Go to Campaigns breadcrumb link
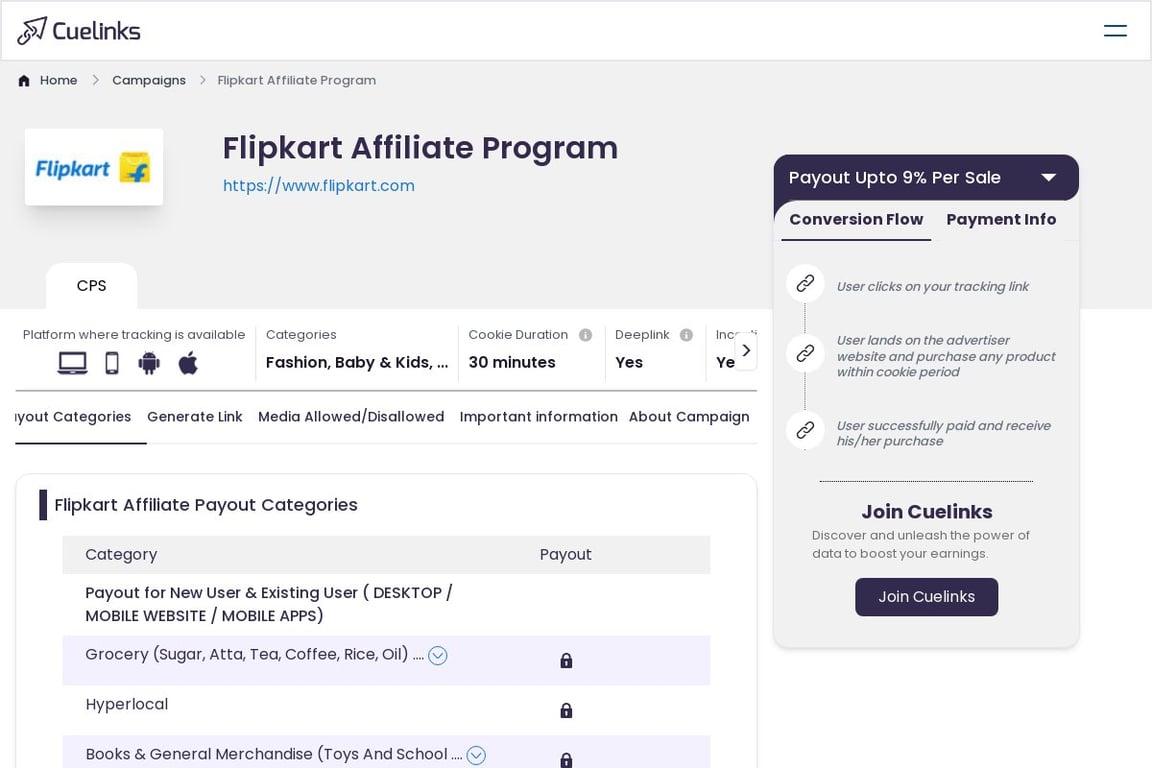Viewport: 1152px width, 768px height. tap(149, 81)
